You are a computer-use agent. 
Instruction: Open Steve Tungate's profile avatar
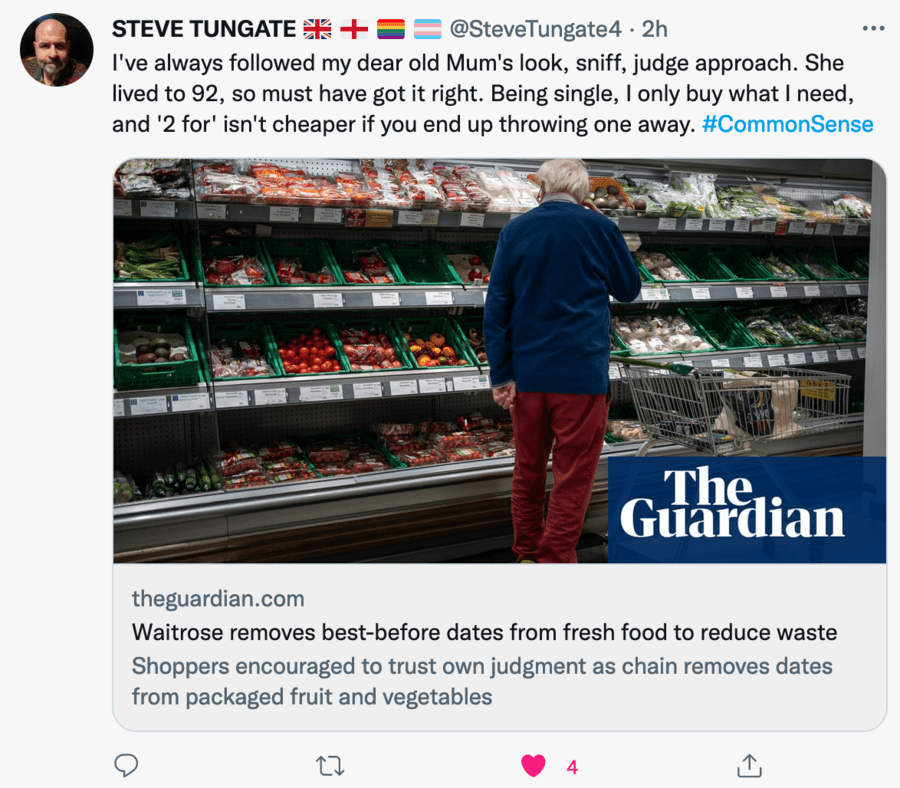pyautogui.click(x=56, y=50)
